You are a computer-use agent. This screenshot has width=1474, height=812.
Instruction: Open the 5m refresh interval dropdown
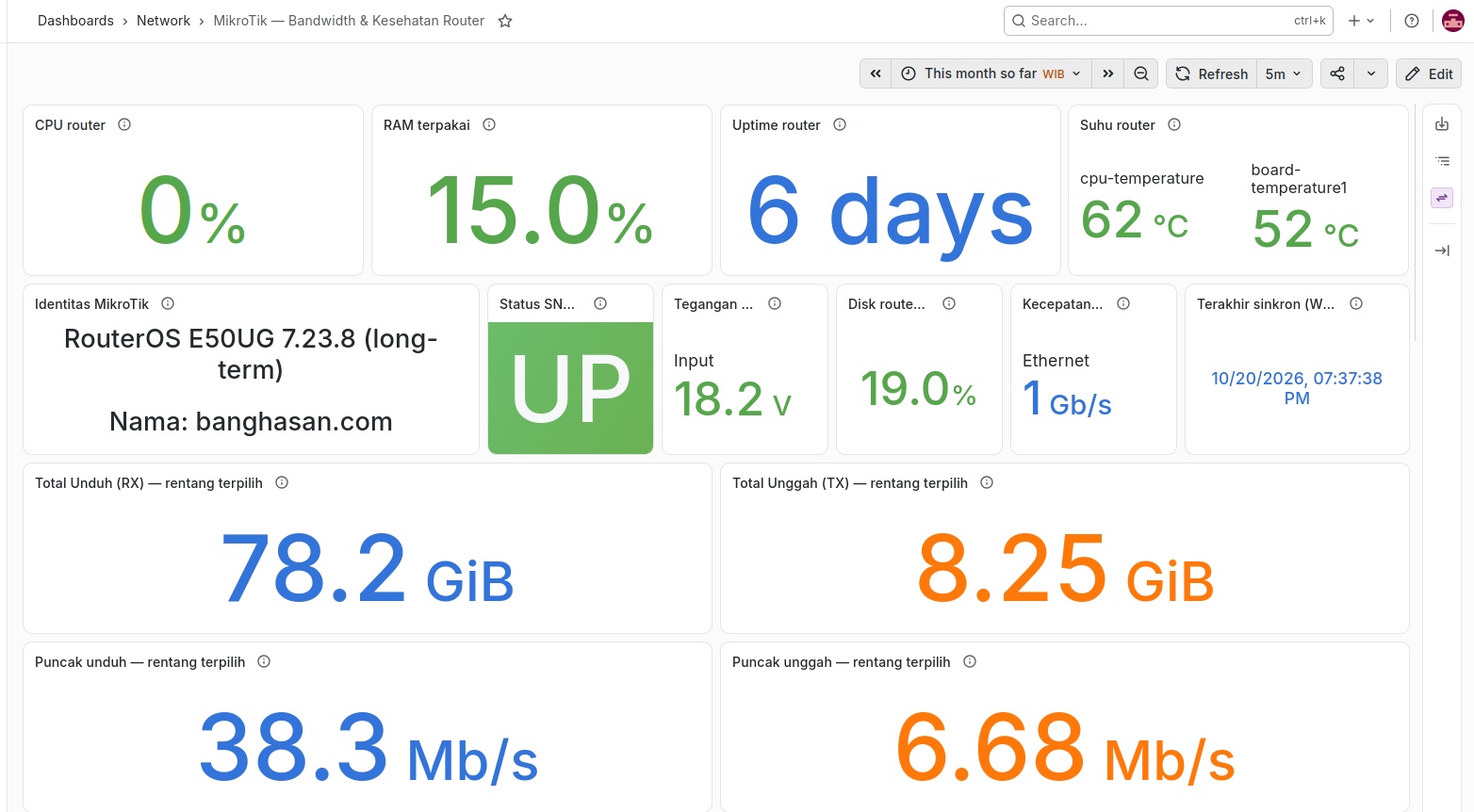[x=1284, y=73]
